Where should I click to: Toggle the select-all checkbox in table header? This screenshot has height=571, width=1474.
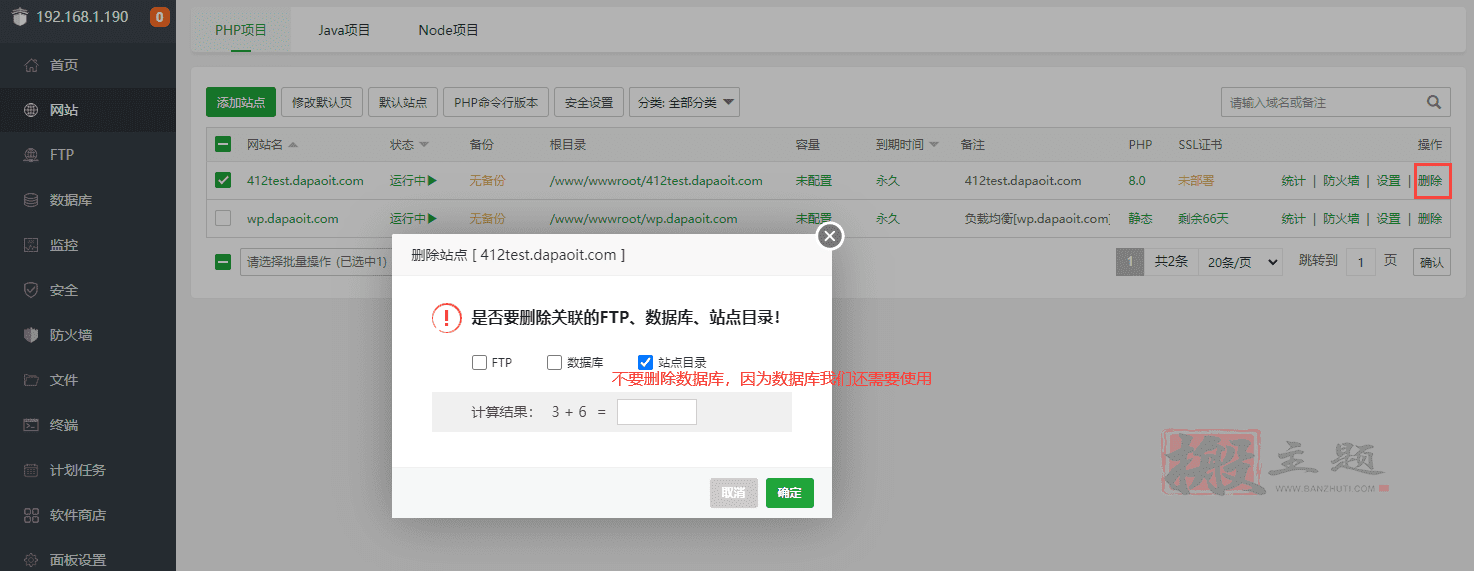(x=223, y=145)
